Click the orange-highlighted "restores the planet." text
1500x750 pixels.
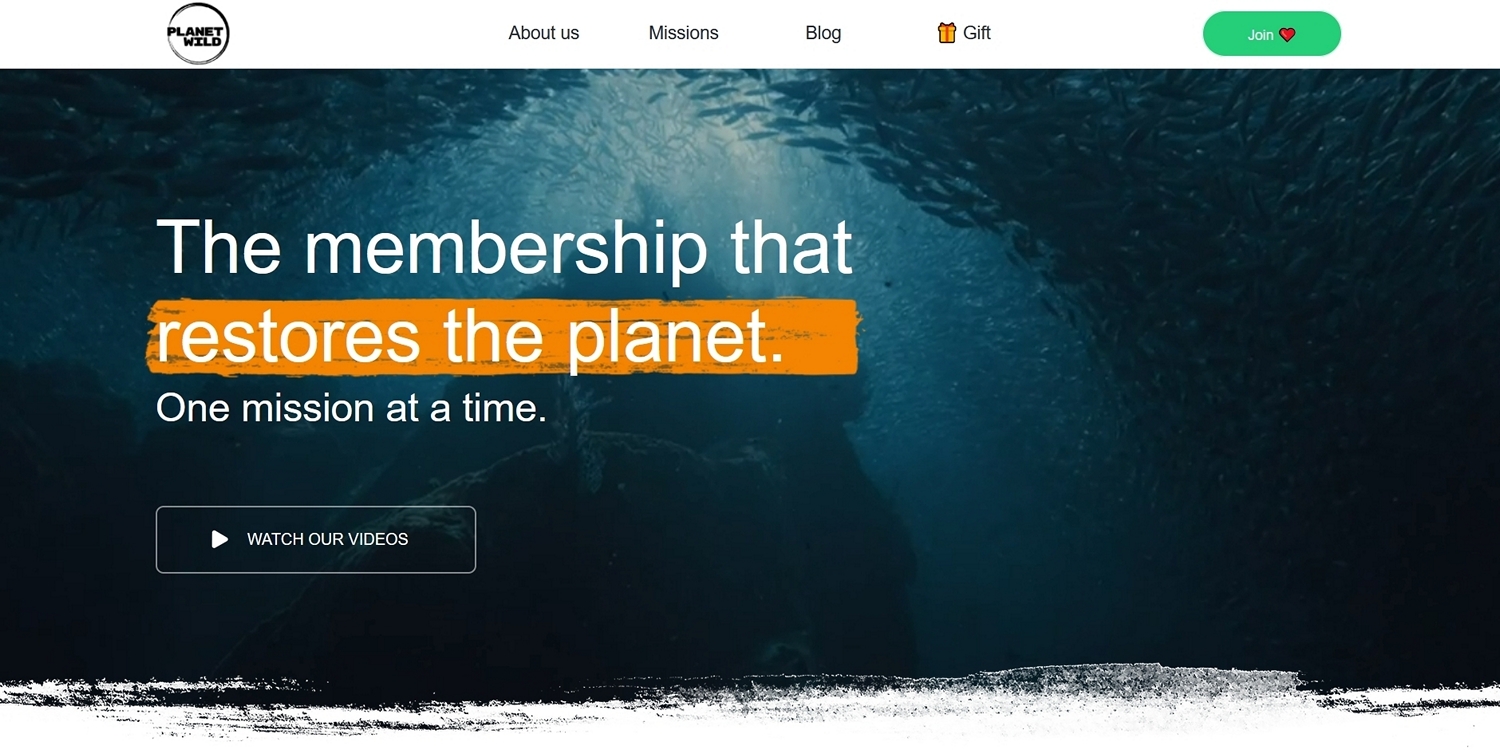(470, 337)
